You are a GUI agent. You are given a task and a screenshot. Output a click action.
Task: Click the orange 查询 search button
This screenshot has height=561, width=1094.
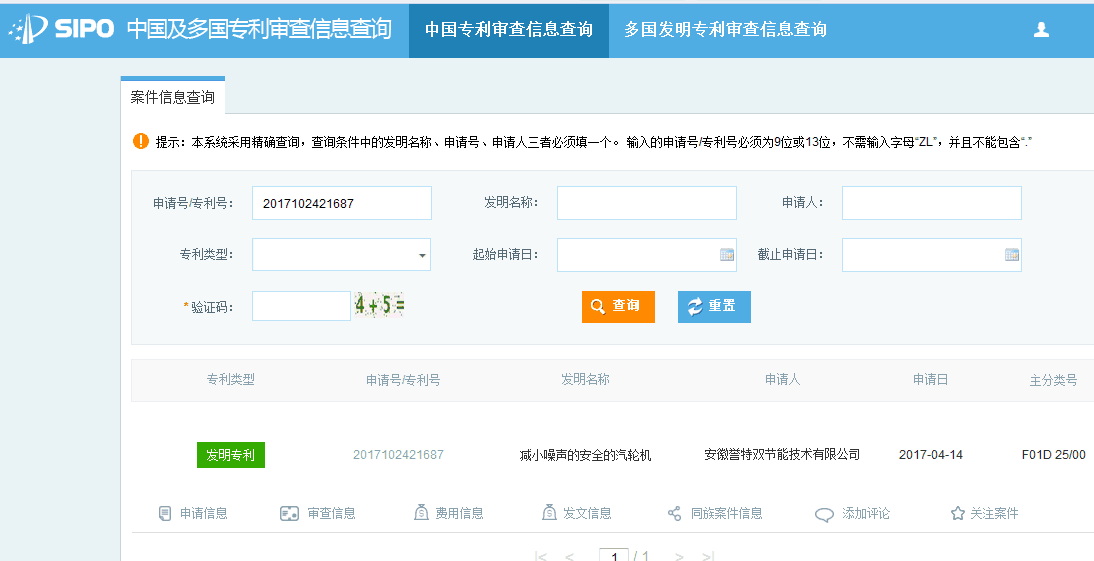[618, 306]
